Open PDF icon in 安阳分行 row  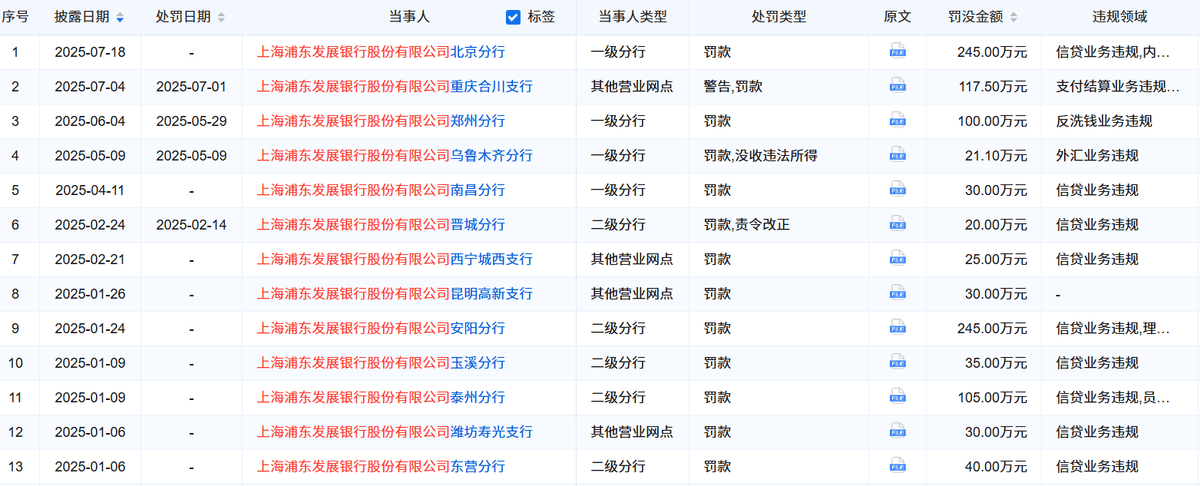tap(898, 328)
